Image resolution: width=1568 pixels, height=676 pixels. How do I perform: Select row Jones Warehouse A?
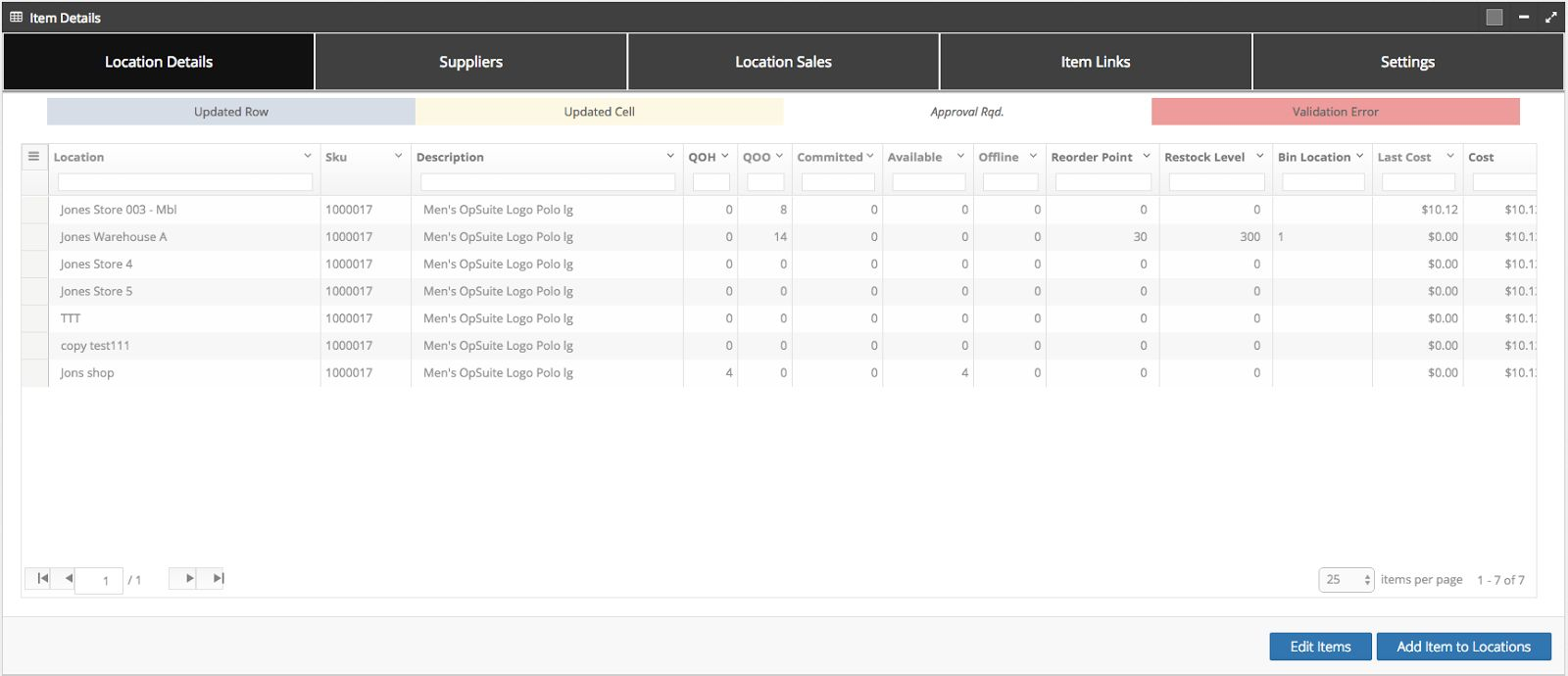click(779, 237)
